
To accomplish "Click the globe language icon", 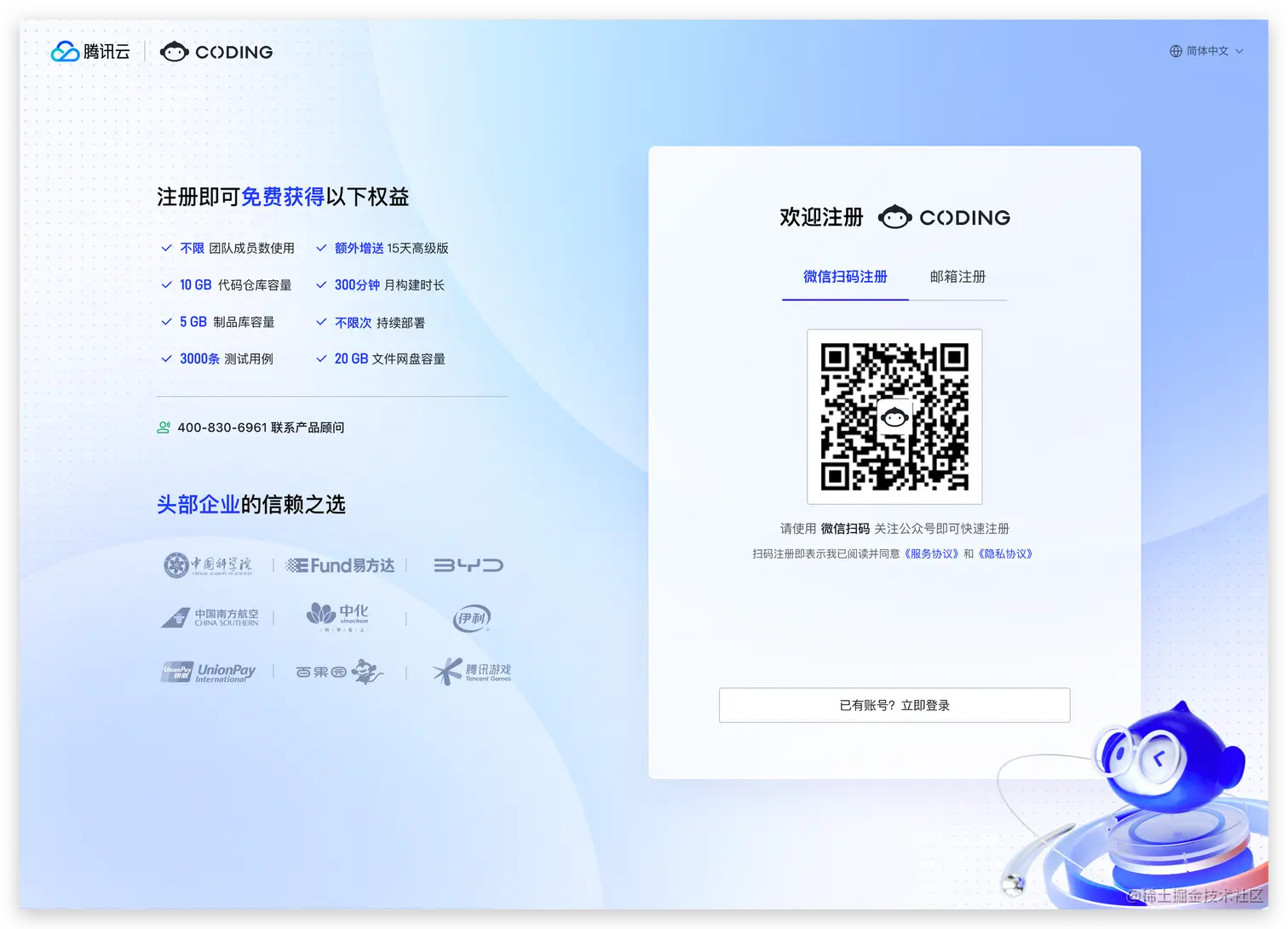I will [x=1176, y=51].
